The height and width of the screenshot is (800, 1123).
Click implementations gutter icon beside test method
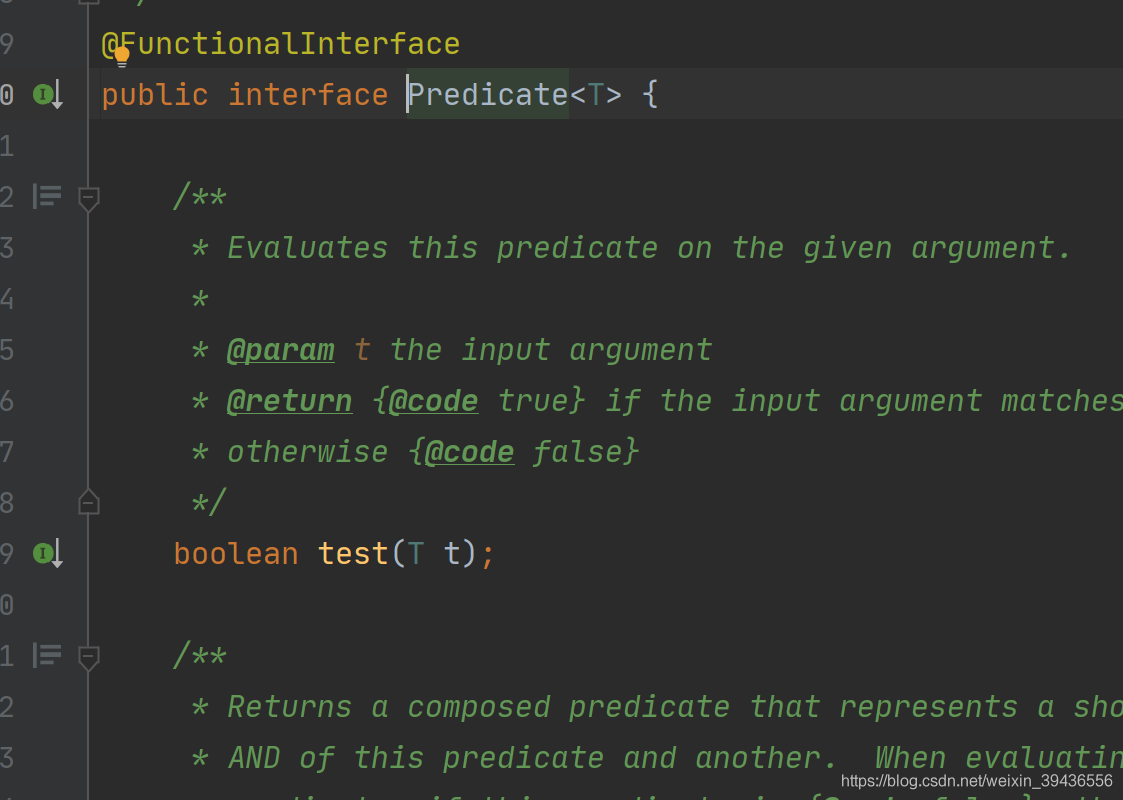click(46, 553)
